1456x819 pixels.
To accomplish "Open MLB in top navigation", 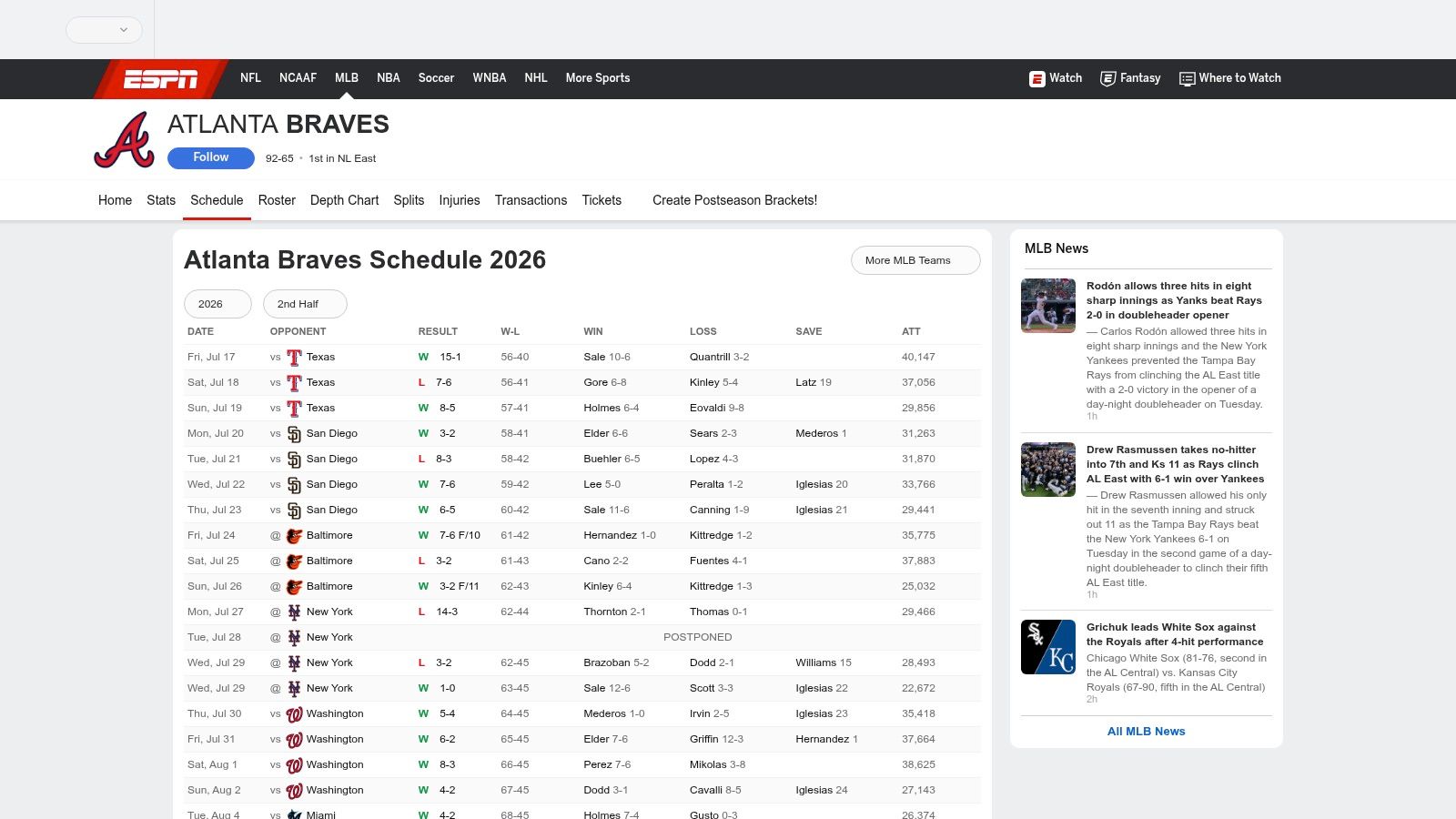I will pos(347,78).
